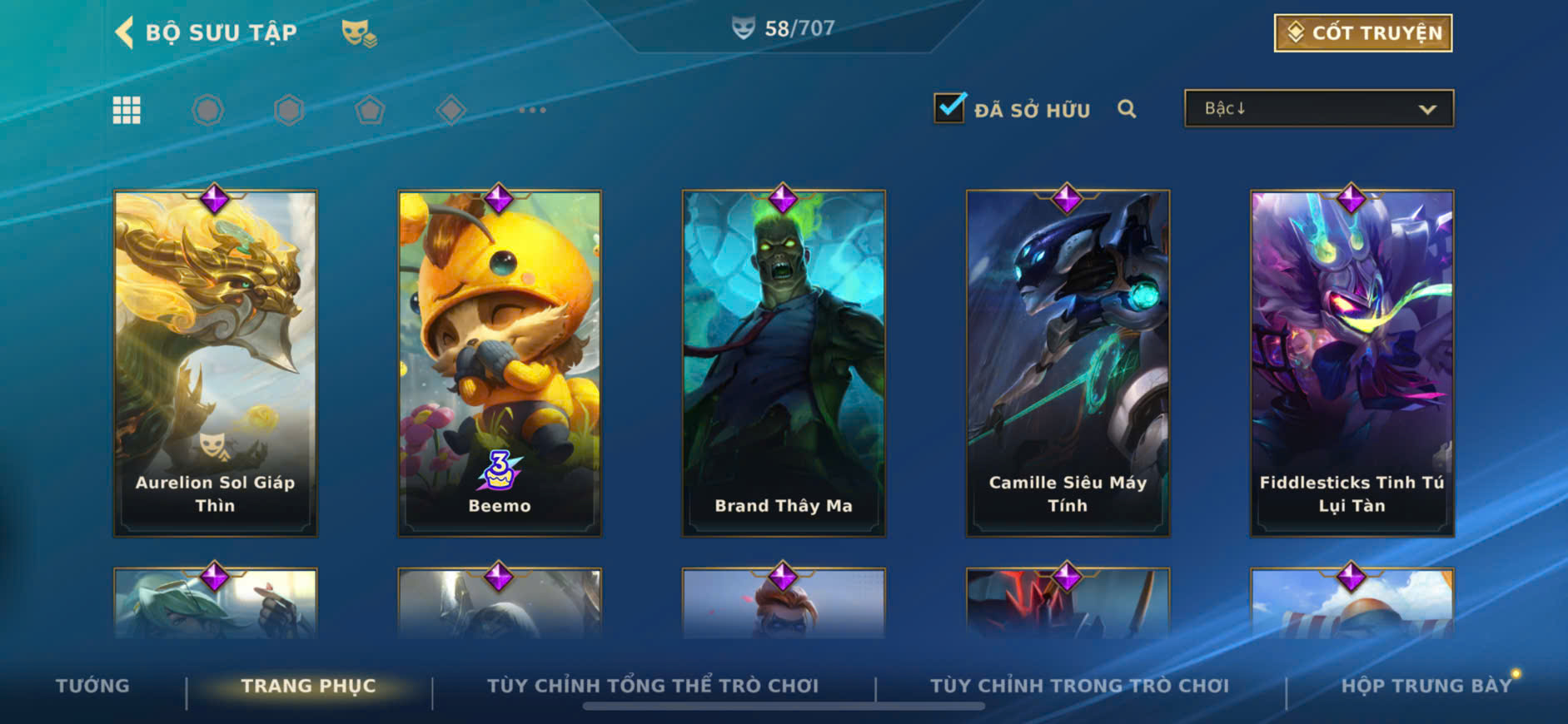This screenshot has width=1568, height=724.
Task: Filter by the hexagon rarity gem icon
Action: point(289,110)
